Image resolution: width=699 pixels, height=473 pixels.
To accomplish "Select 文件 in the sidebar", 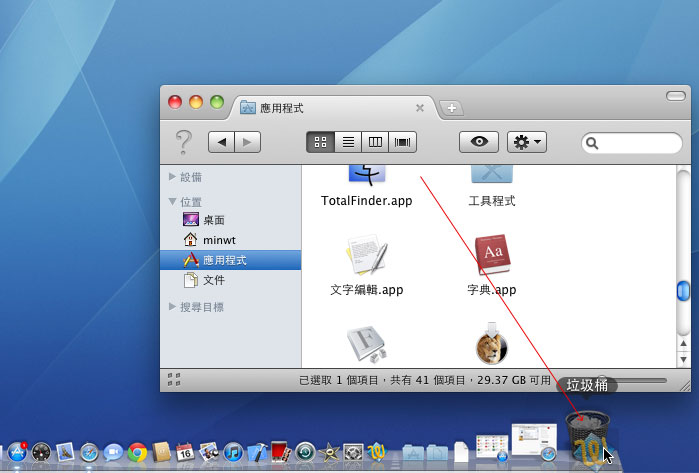I will click(230, 280).
